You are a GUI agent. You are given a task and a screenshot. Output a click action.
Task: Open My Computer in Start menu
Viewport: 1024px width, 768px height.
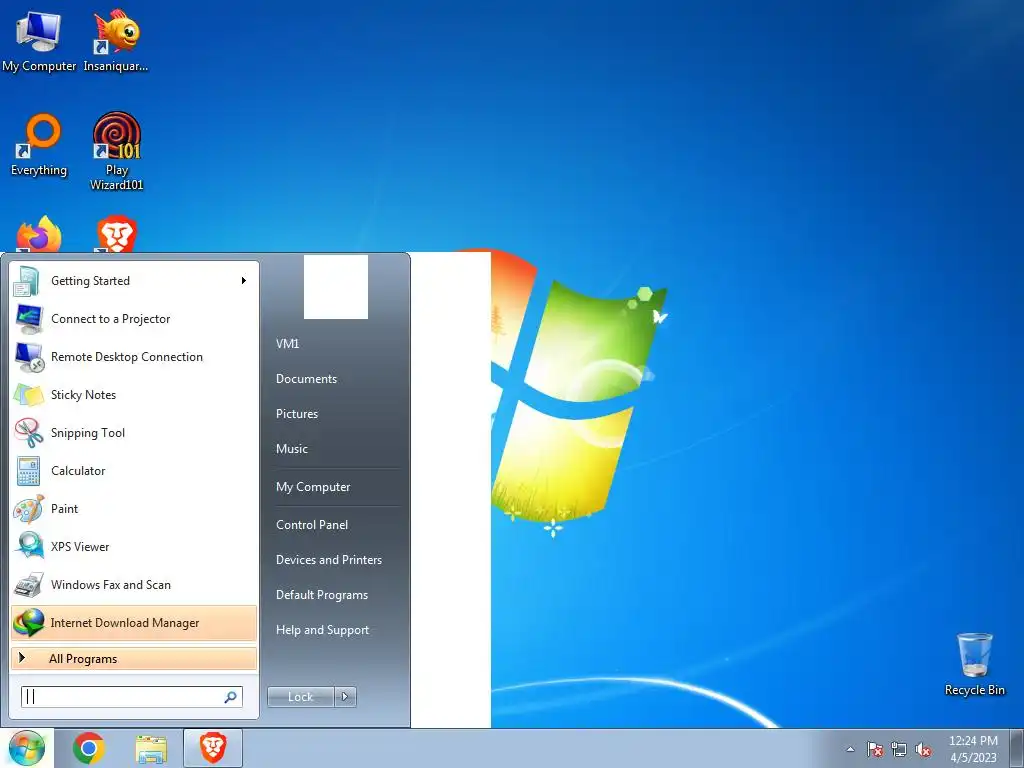(313, 487)
